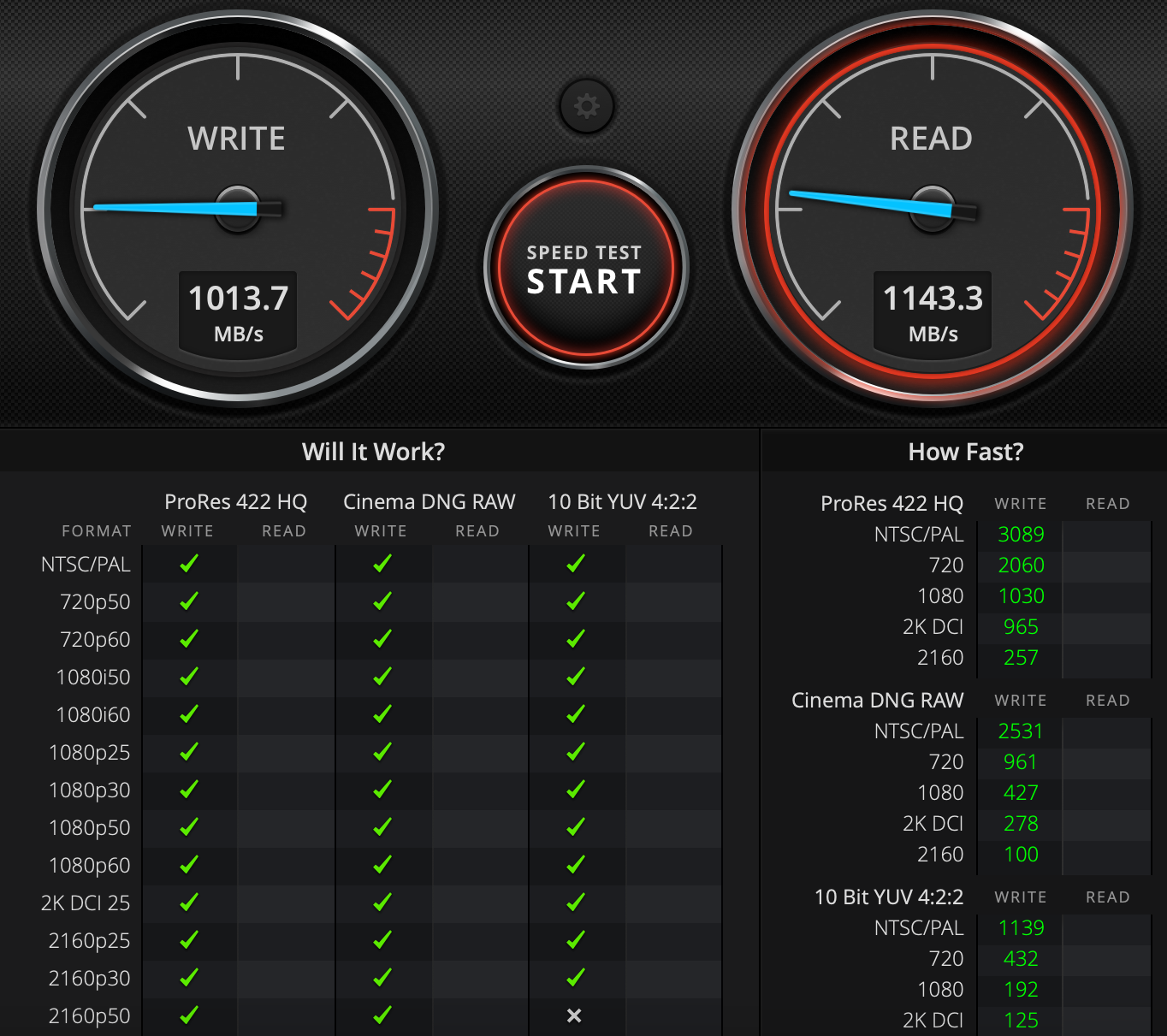Click the 2K DCI 25 format row label
The height and width of the screenshot is (1036, 1167).
coord(86,903)
